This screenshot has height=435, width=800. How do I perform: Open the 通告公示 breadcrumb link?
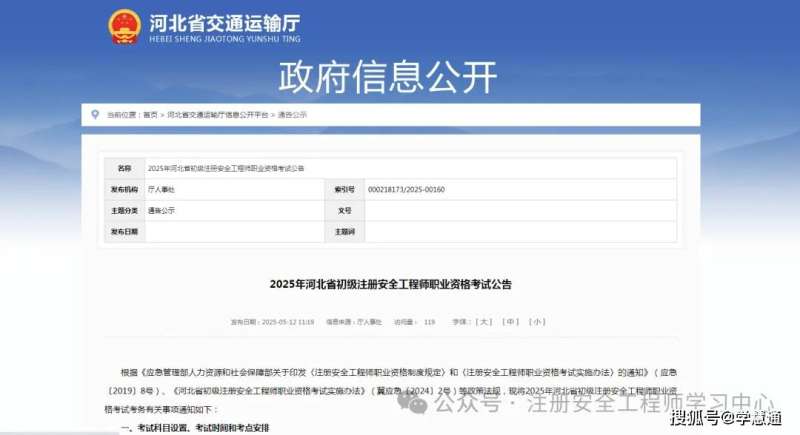(x=292, y=115)
